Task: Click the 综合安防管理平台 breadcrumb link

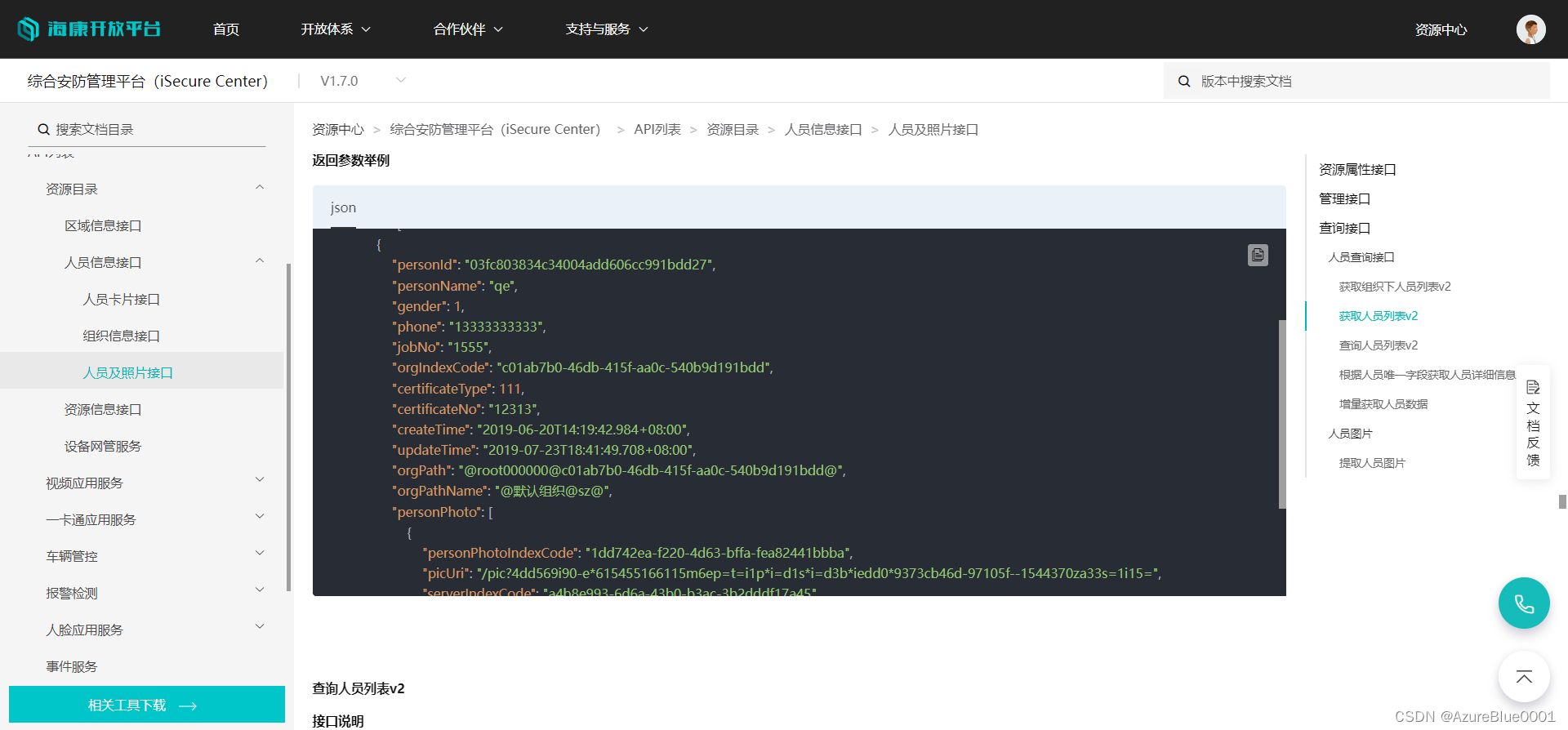Action: 495,129
